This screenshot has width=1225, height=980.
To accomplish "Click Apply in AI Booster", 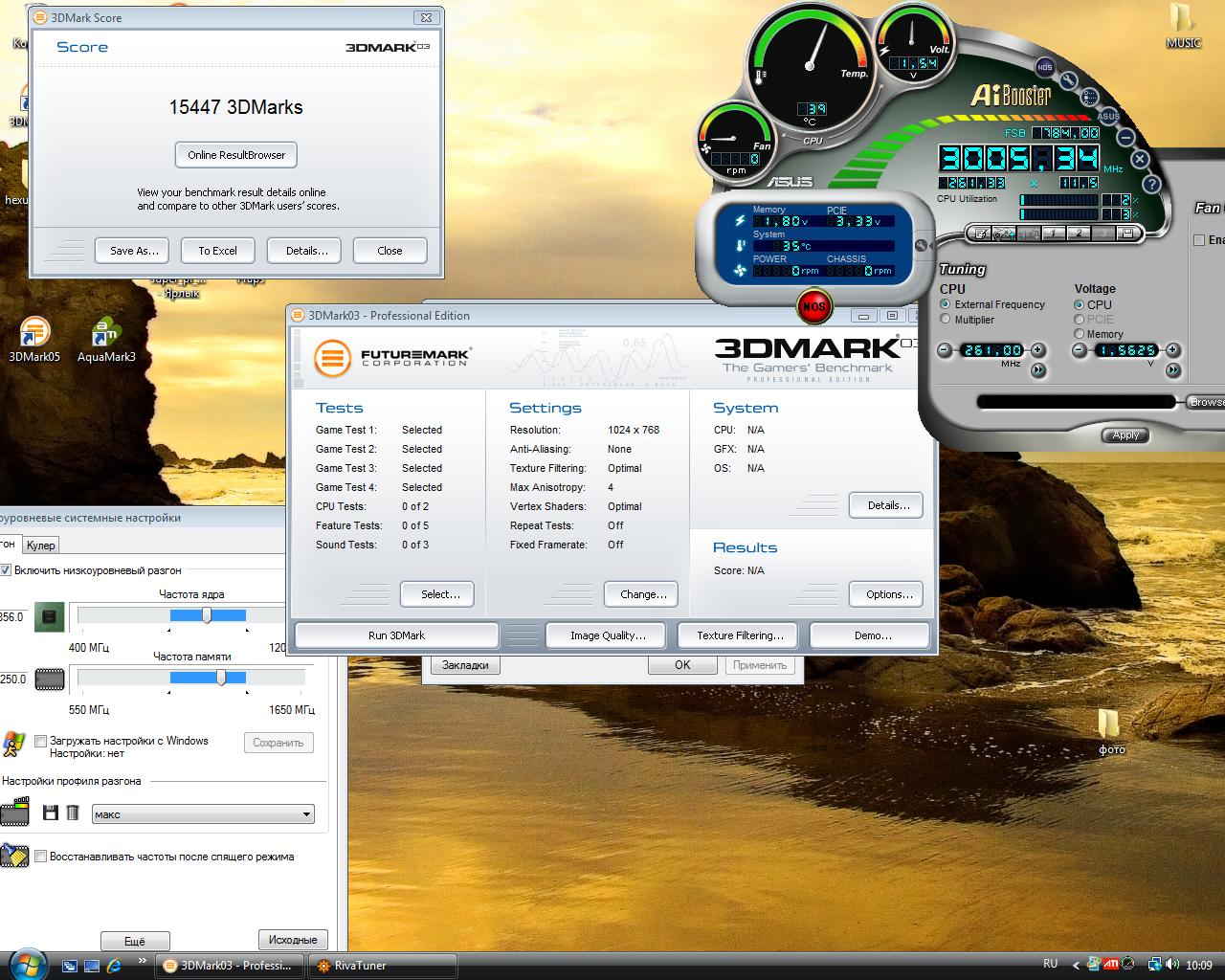I will coord(1125,435).
